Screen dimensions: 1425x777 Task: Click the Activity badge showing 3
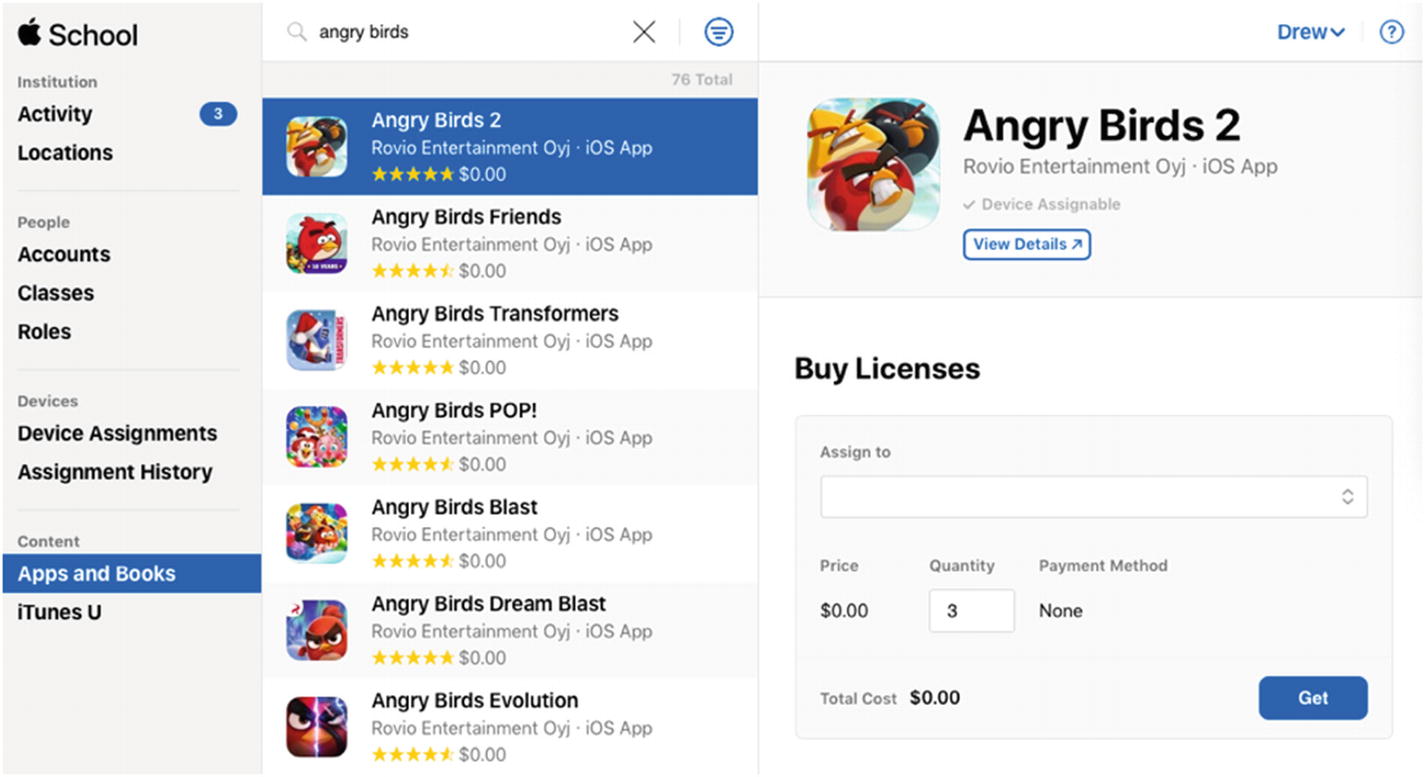(x=218, y=114)
